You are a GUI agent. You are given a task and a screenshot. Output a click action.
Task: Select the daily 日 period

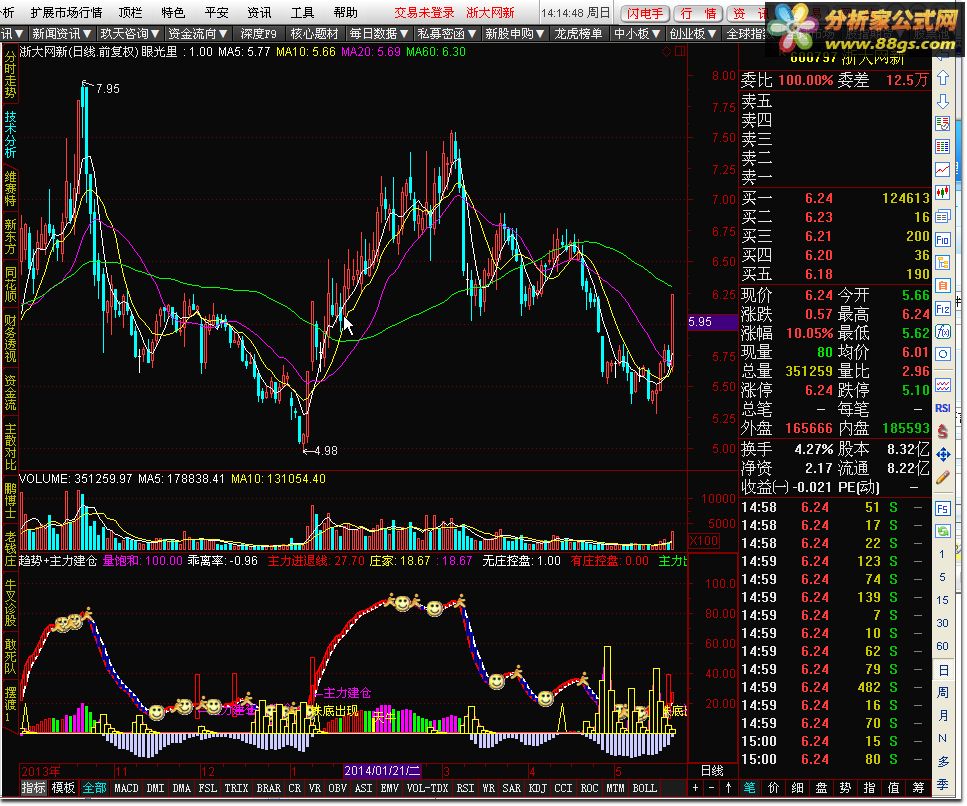(x=943, y=670)
